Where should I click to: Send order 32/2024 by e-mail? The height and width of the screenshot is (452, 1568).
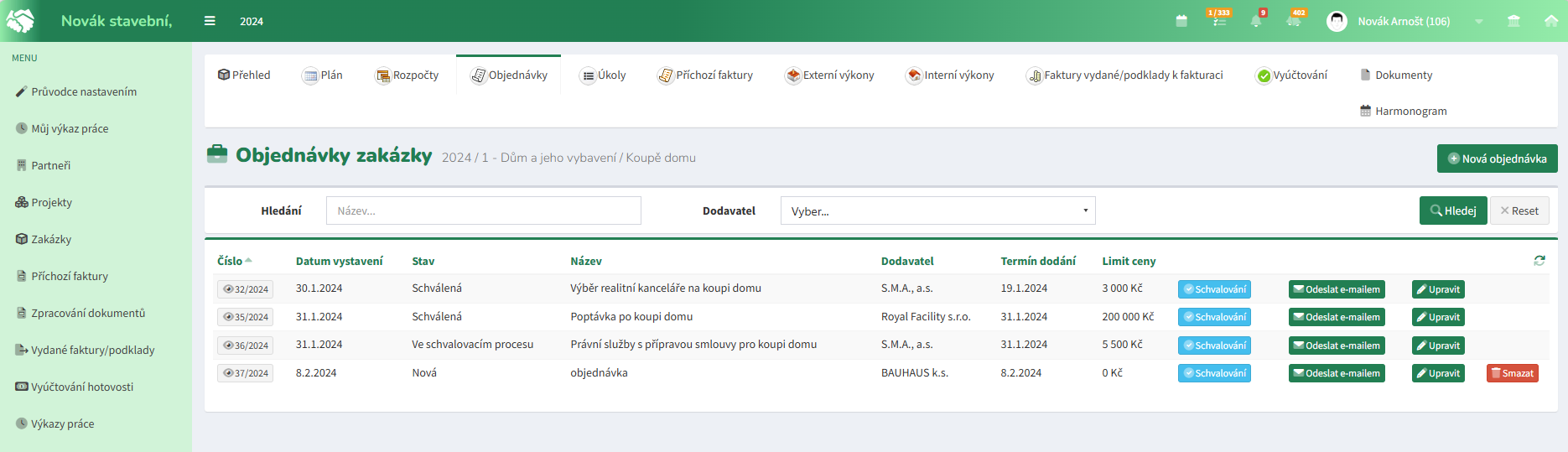pos(1337,289)
